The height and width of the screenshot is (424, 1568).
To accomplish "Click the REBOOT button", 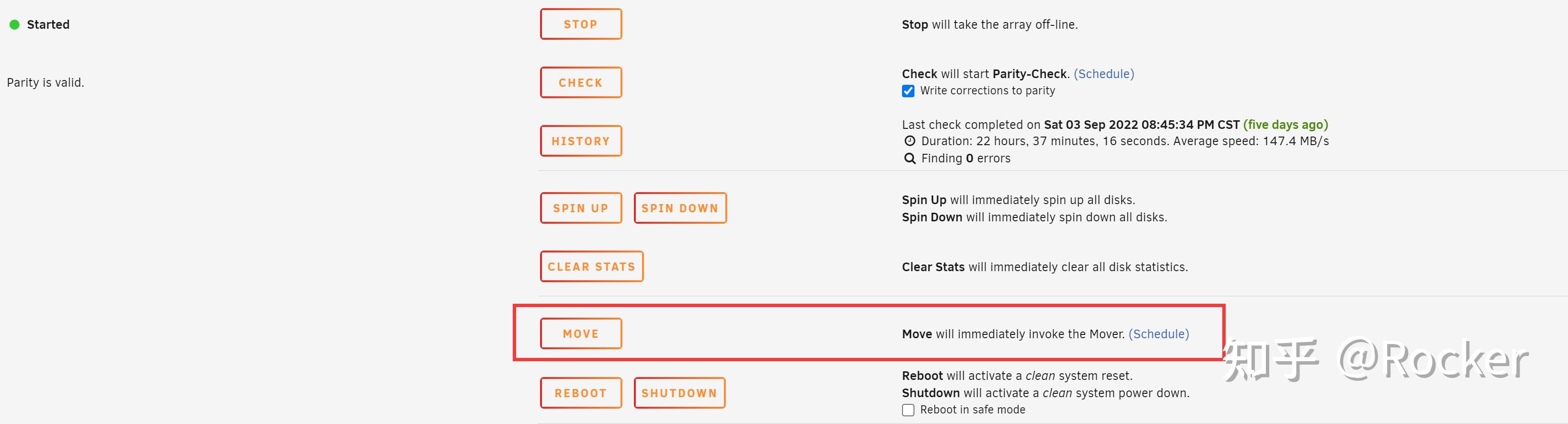I will tap(581, 393).
